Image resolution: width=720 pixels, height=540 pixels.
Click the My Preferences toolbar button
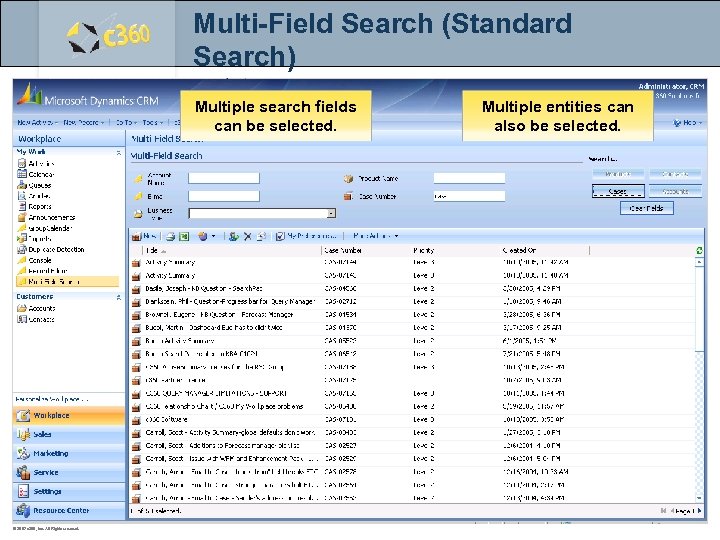(x=306, y=236)
